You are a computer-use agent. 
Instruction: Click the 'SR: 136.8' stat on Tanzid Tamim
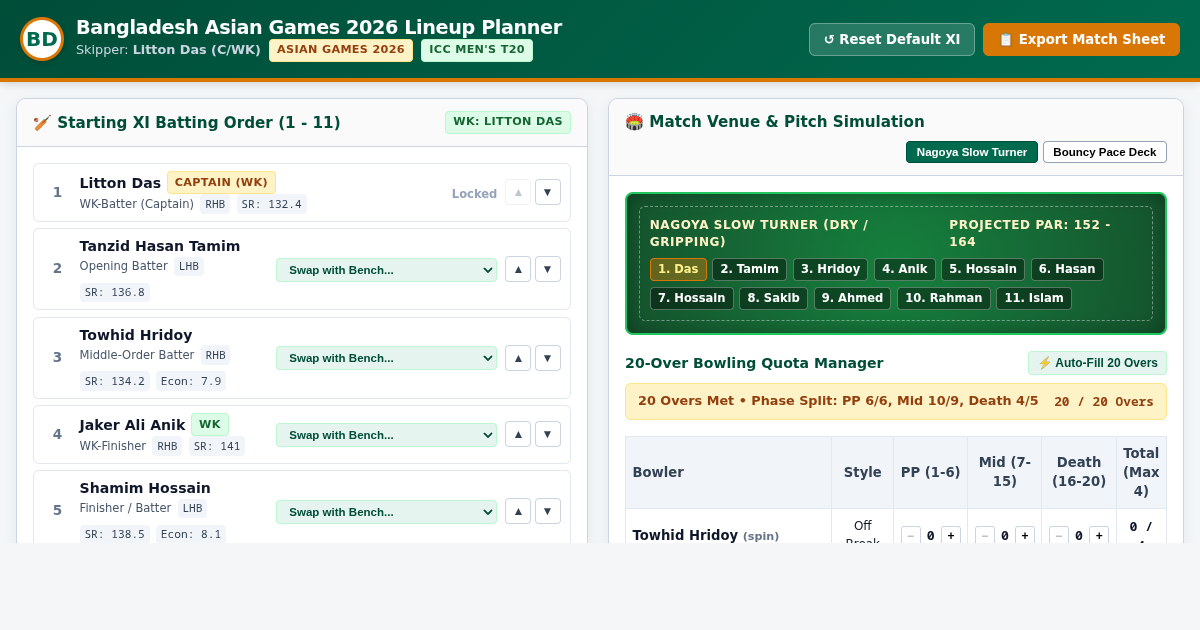(115, 293)
